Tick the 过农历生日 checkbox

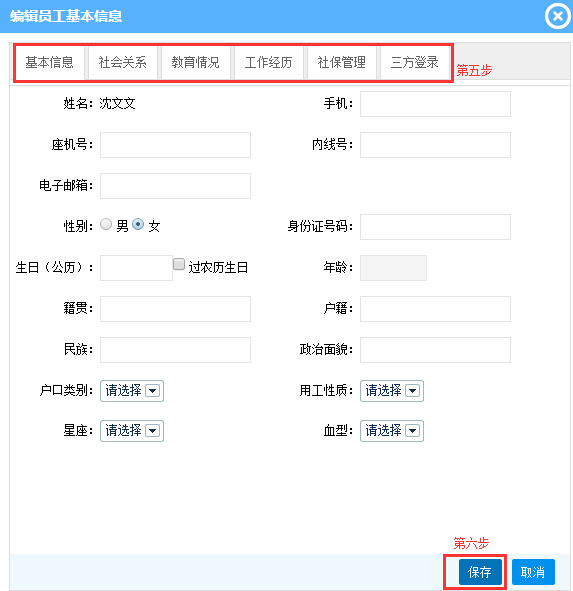point(179,264)
